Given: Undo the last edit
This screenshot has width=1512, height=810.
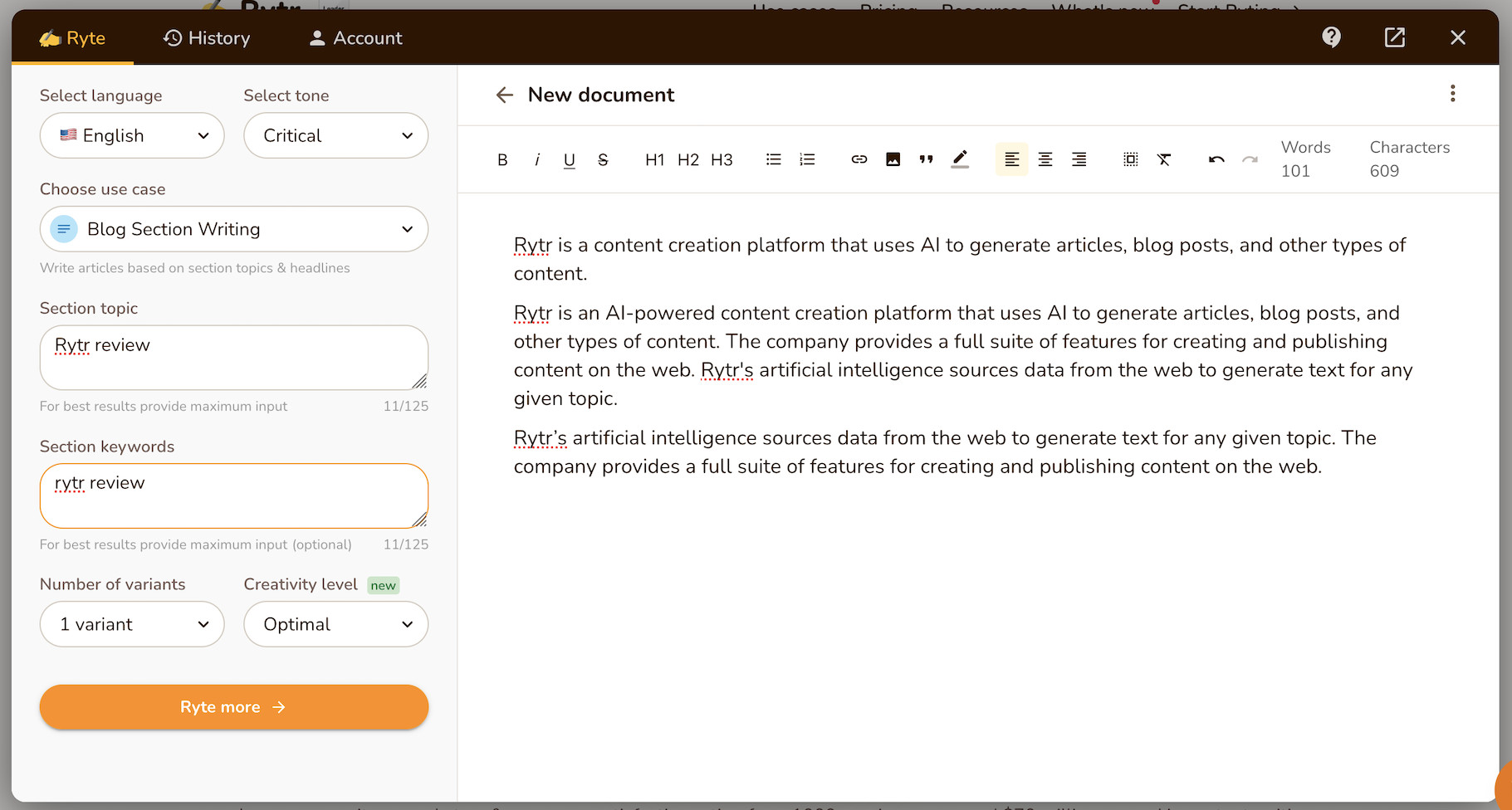Looking at the screenshot, I should pos(1216,159).
